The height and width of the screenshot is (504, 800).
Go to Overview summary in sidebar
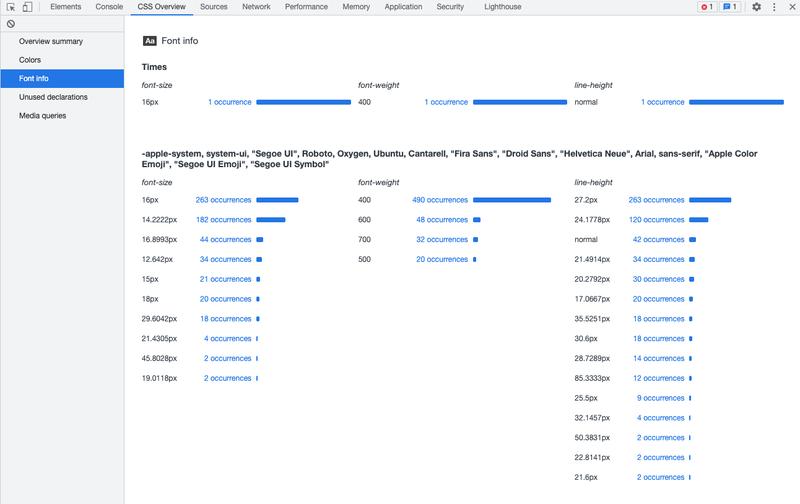(51, 41)
